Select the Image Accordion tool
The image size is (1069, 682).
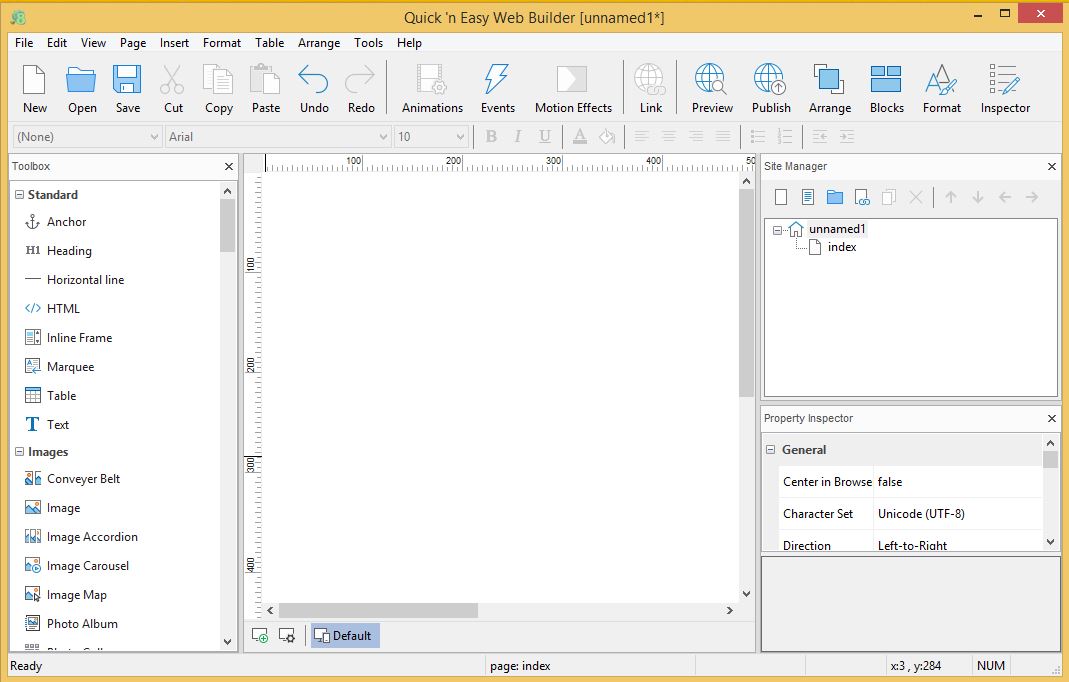81,537
